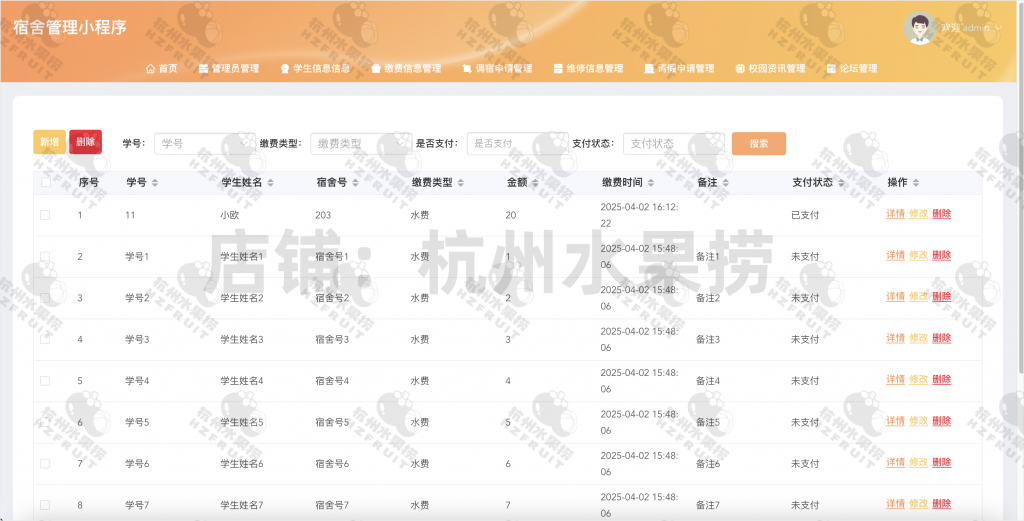Image resolution: width=1024 pixels, height=521 pixels.
Task: Toggle the select-all header checkbox
Action: [x=46, y=182]
